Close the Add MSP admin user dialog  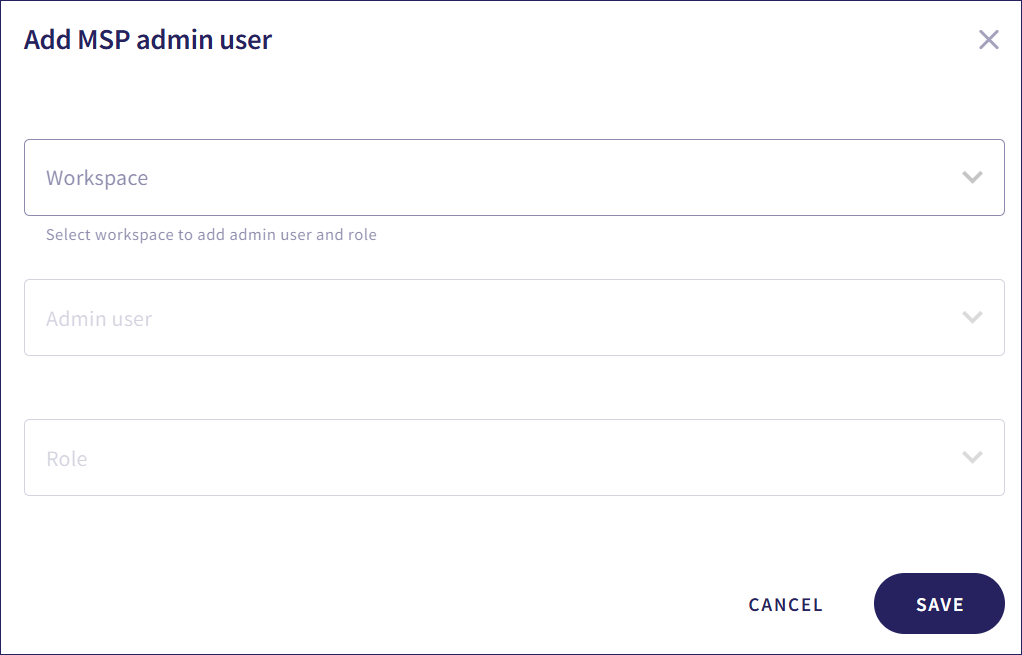click(988, 40)
